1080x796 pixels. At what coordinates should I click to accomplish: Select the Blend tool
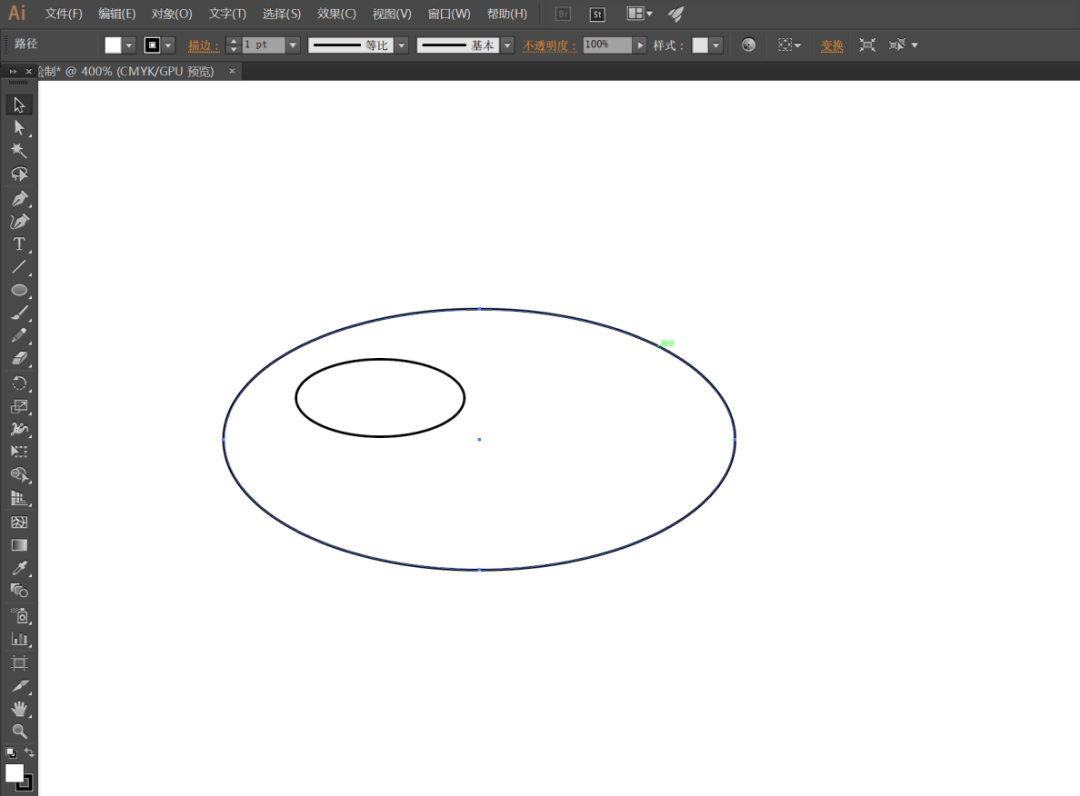19,591
